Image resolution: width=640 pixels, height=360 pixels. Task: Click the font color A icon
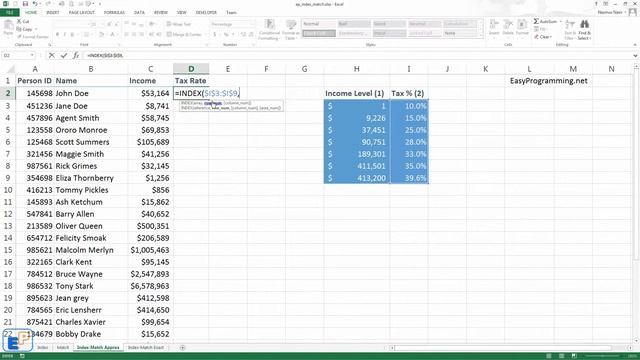(x=112, y=35)
